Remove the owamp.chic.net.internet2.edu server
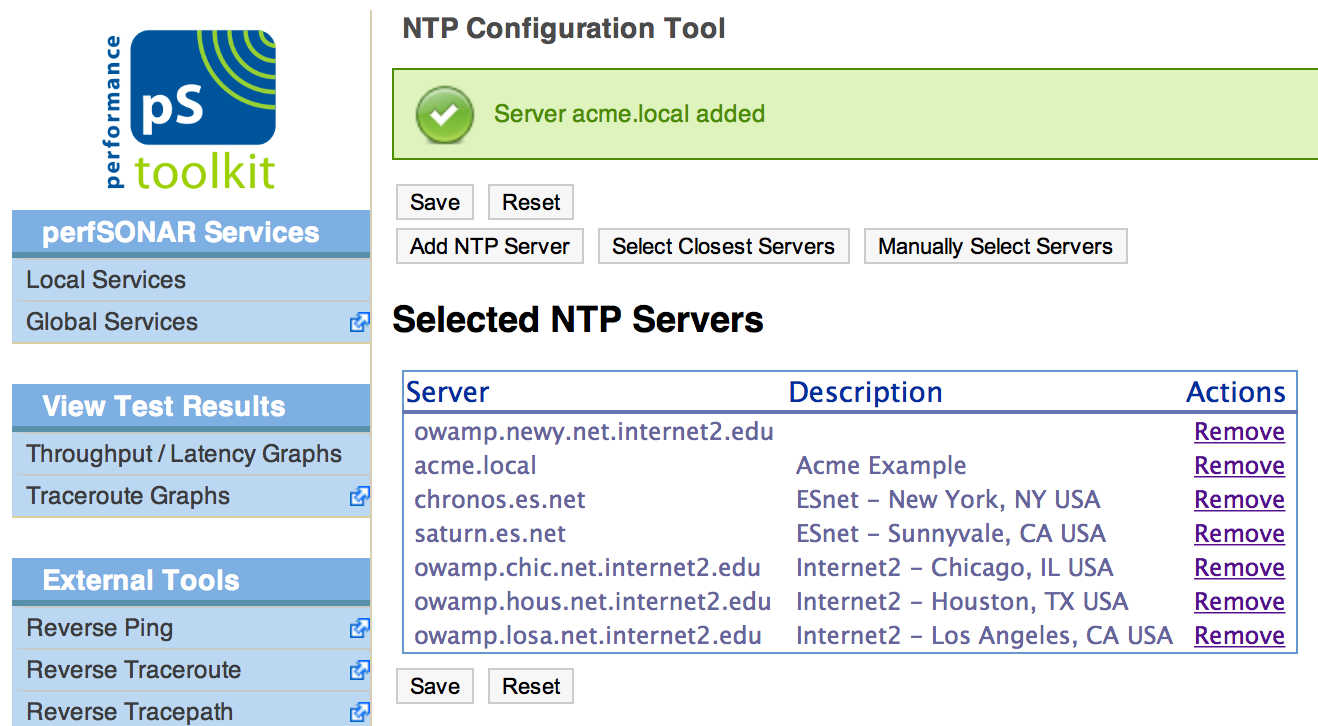This screenshot has width=1318, height=726. point(1239,568)
